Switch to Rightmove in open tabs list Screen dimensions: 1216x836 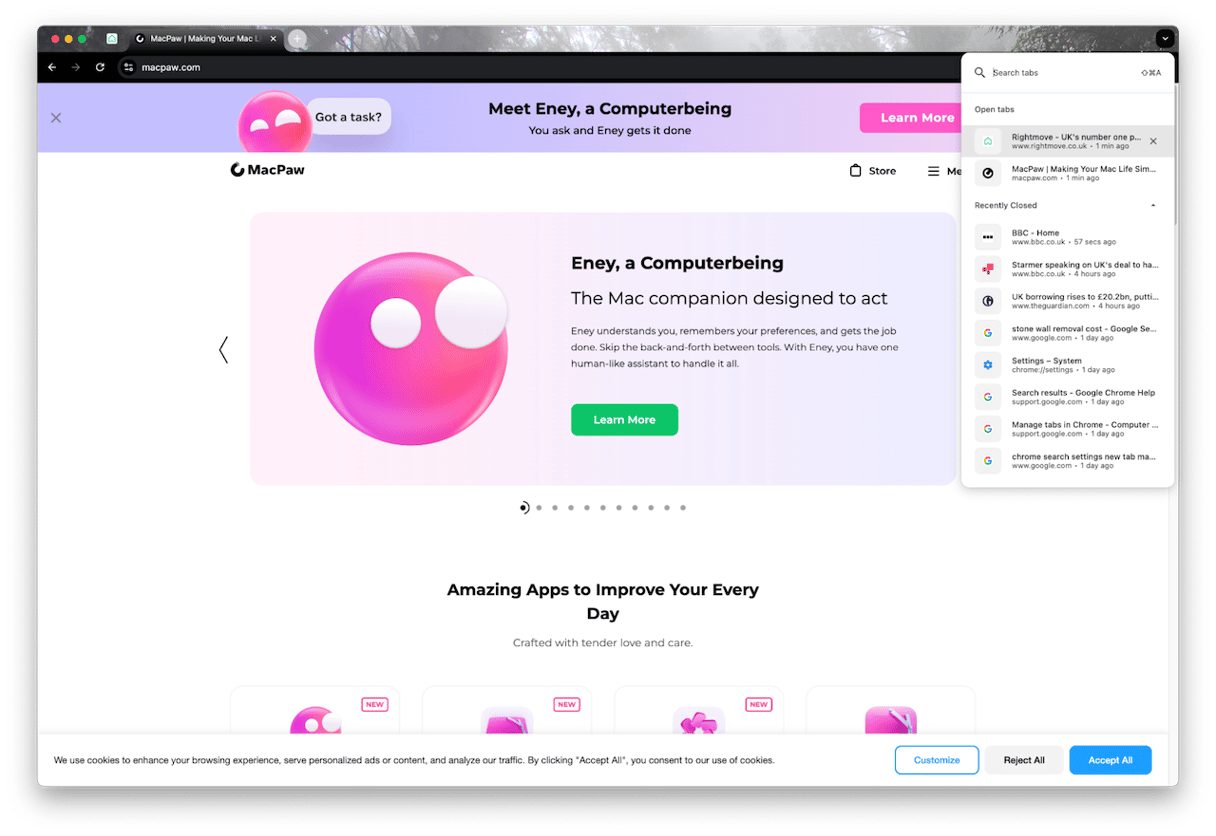point(1068,141)
